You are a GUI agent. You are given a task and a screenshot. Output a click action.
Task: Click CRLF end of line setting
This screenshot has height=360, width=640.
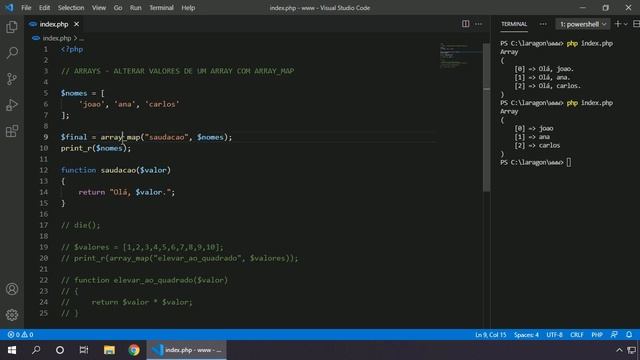(577, 335)
